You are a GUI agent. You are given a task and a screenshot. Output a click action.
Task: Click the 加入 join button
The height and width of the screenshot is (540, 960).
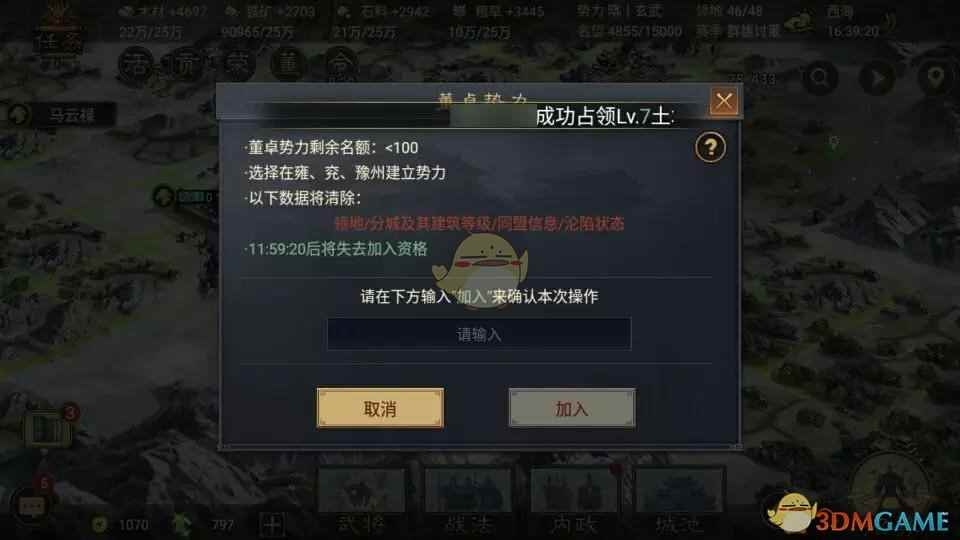(x=572, y=408)
